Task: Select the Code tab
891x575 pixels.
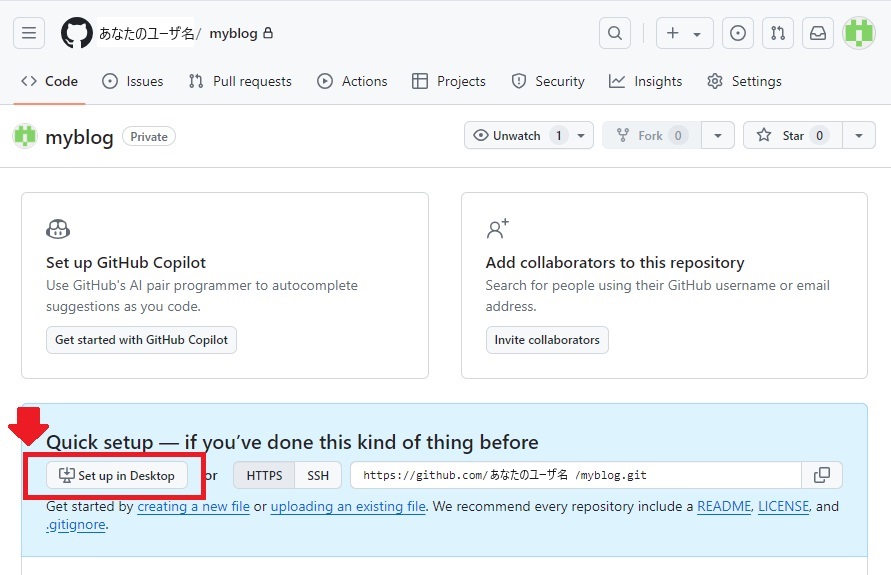Action: (49, 81)
